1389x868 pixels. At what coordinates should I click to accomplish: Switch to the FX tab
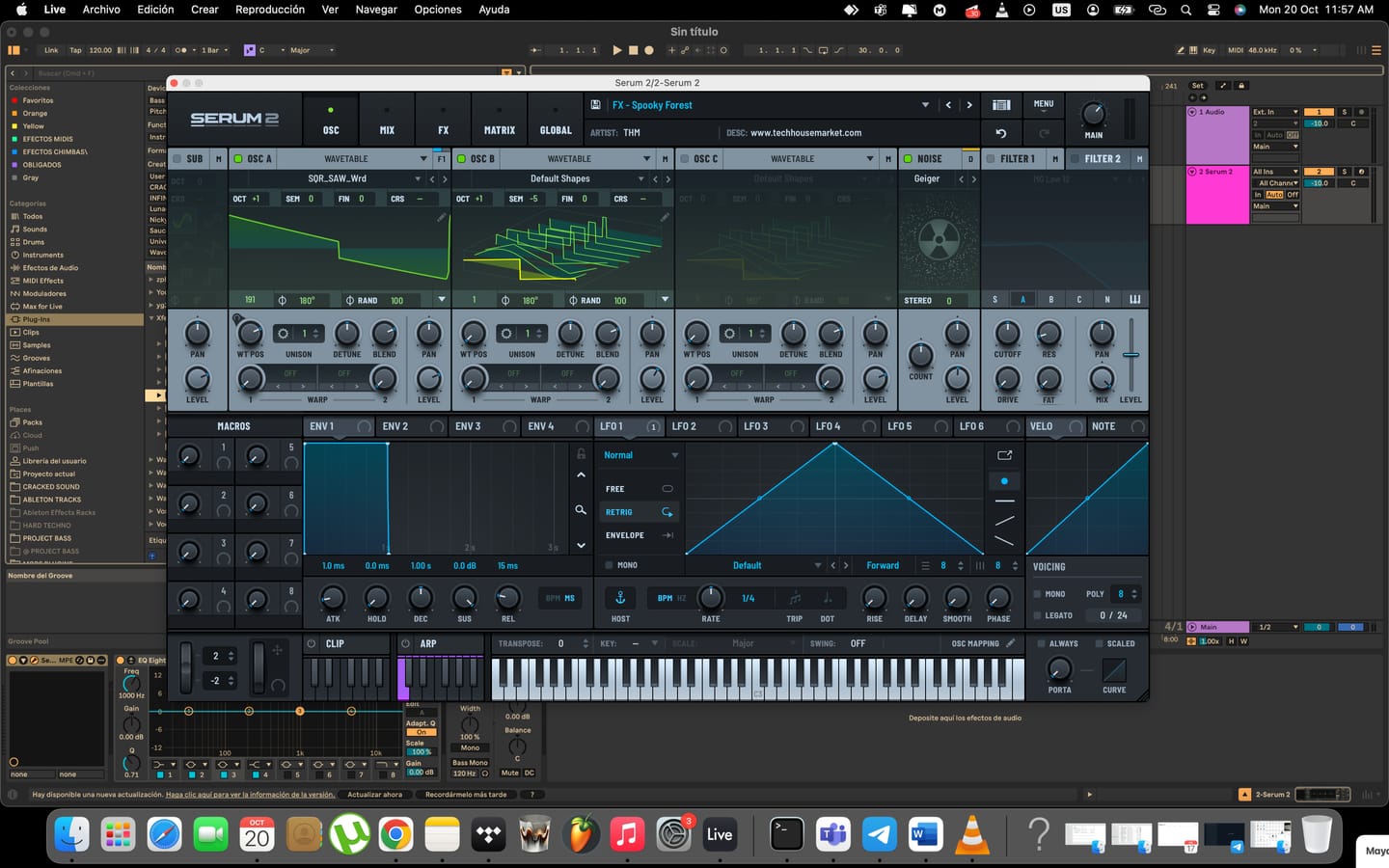click(443, 120)
